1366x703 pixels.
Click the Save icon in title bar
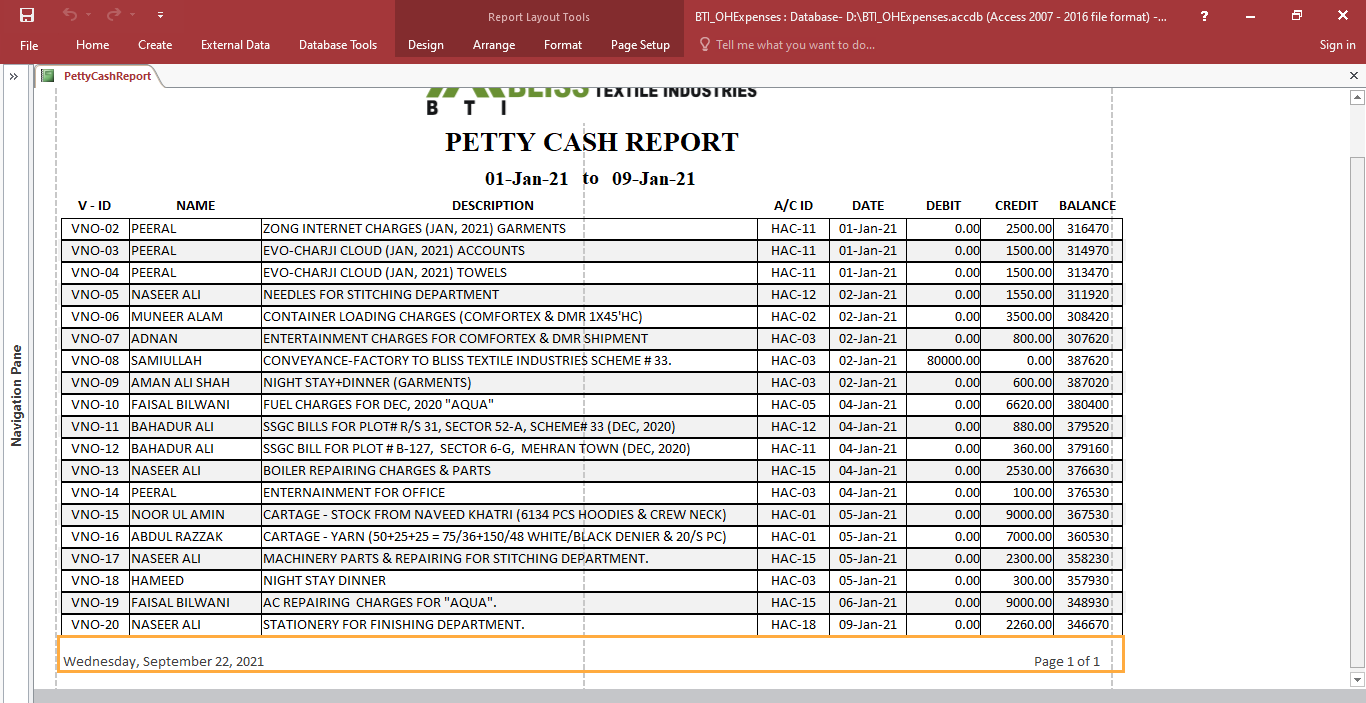[27, 15]
